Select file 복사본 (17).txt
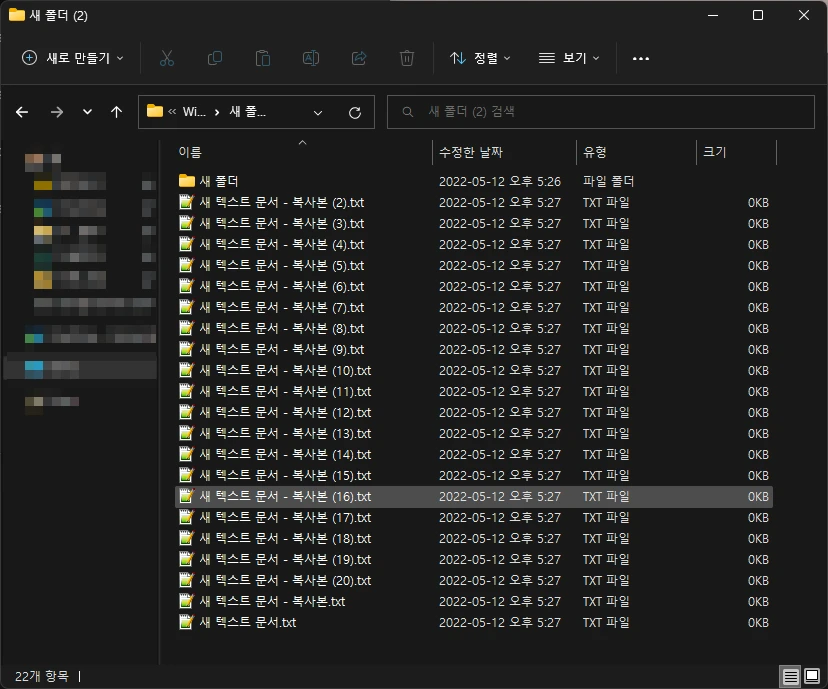The width and height of the screenshot is (828, 689). coord(474,517)
